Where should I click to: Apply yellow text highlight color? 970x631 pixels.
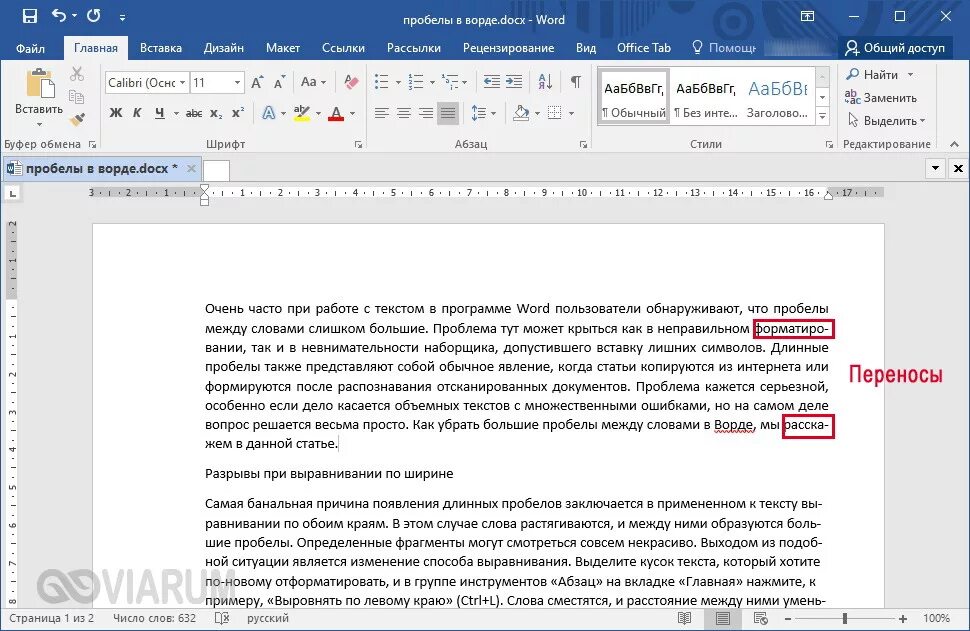coord(301,113)
